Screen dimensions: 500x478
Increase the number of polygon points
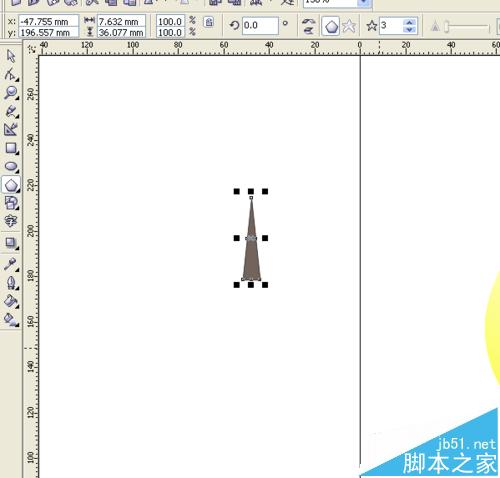coord(409,23)
